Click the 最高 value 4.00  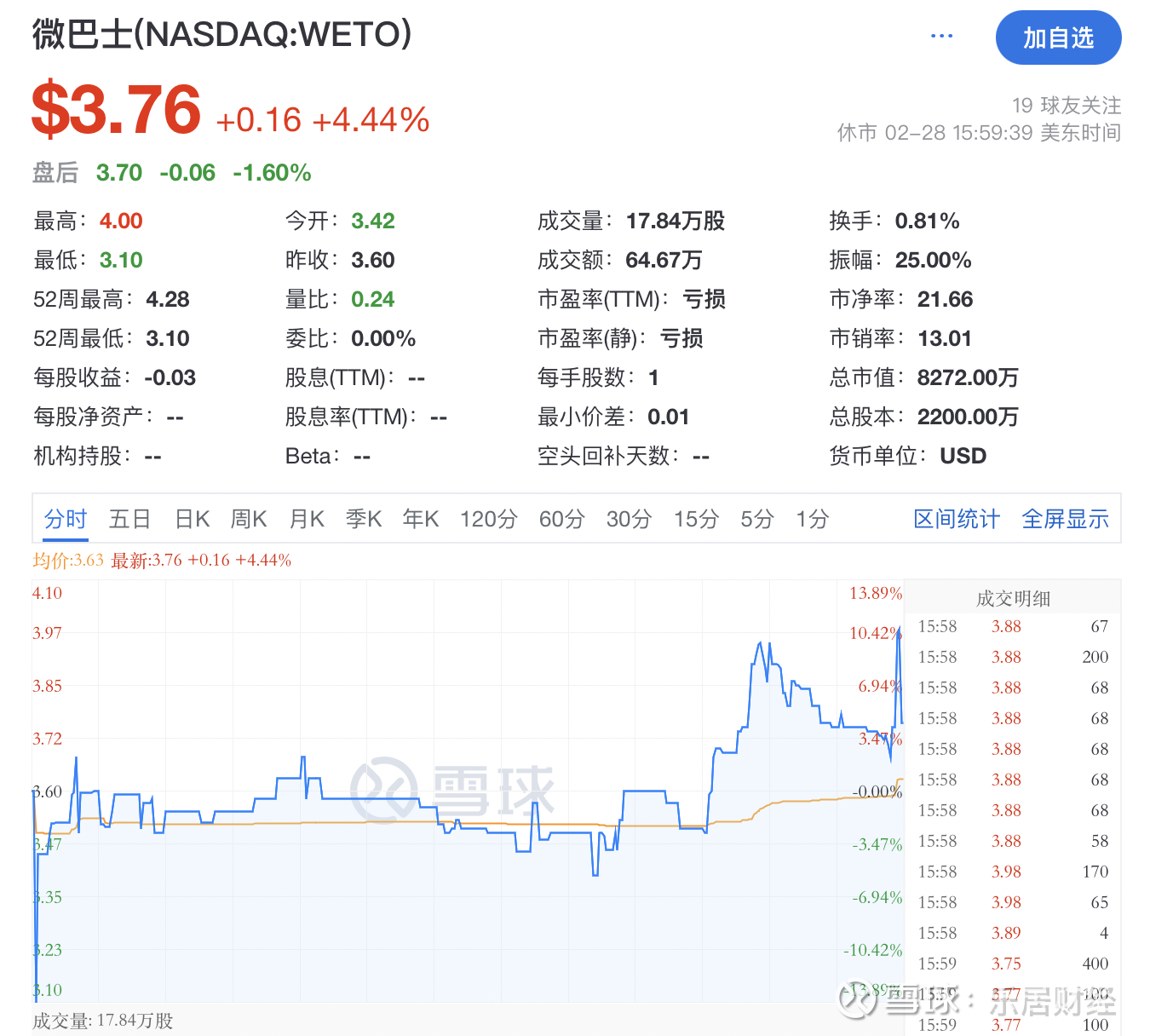[121, 222]
